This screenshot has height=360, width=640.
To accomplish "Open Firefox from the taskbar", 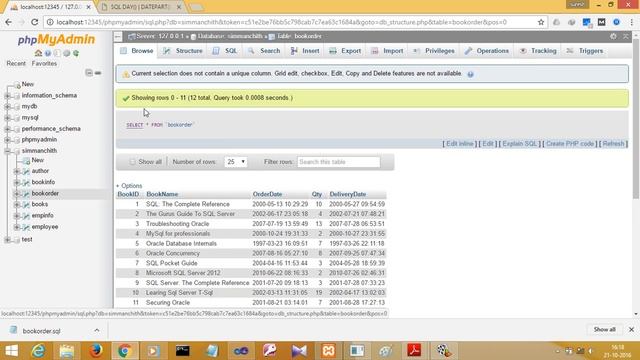I will click(x=96, y=351).
